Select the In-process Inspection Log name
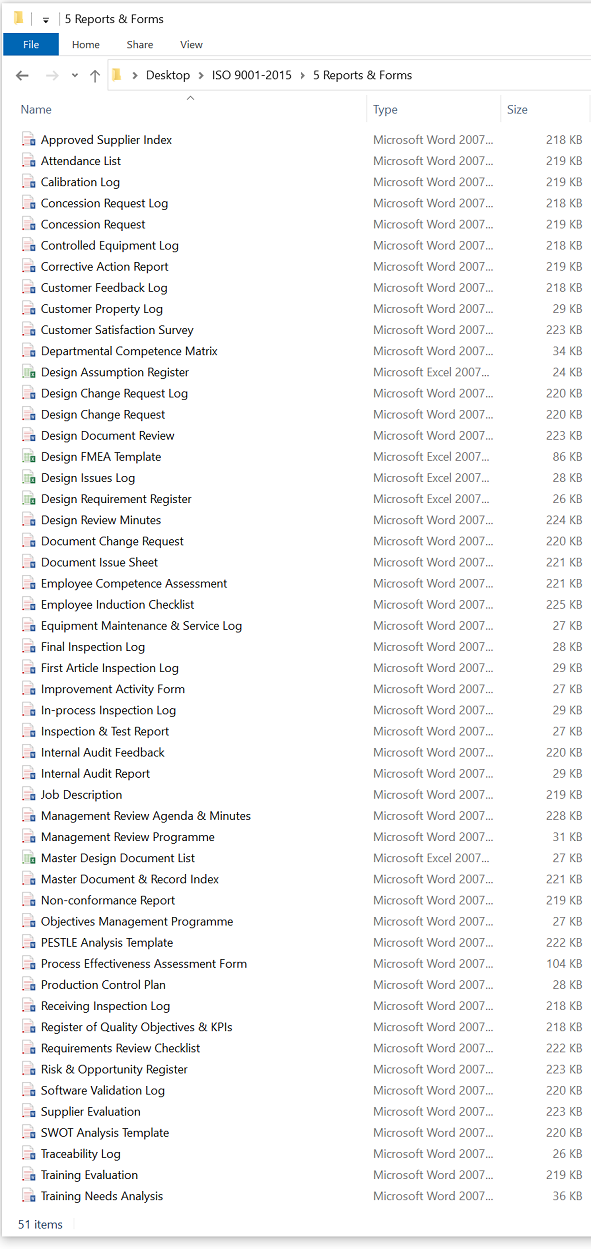 point(108,710)
